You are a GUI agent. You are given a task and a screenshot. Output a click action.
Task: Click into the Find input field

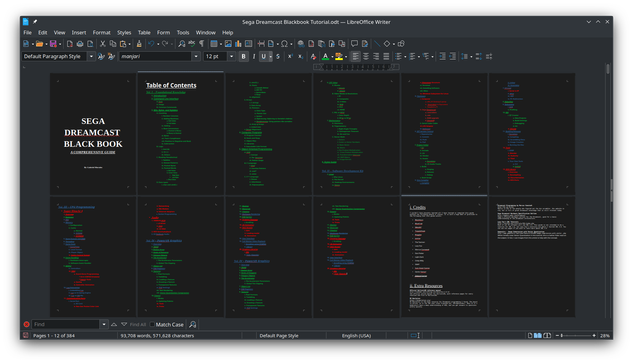65,324
